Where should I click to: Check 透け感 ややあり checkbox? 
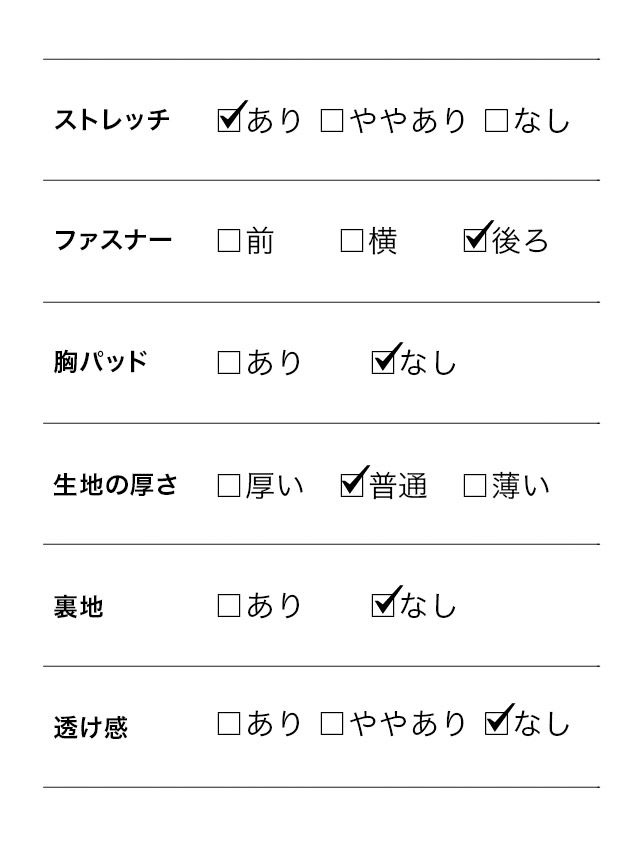(332, 724)
